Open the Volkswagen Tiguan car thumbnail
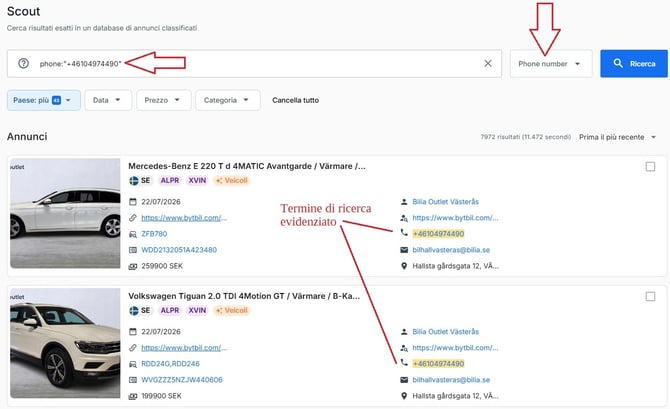 click(x=65, y=343)
